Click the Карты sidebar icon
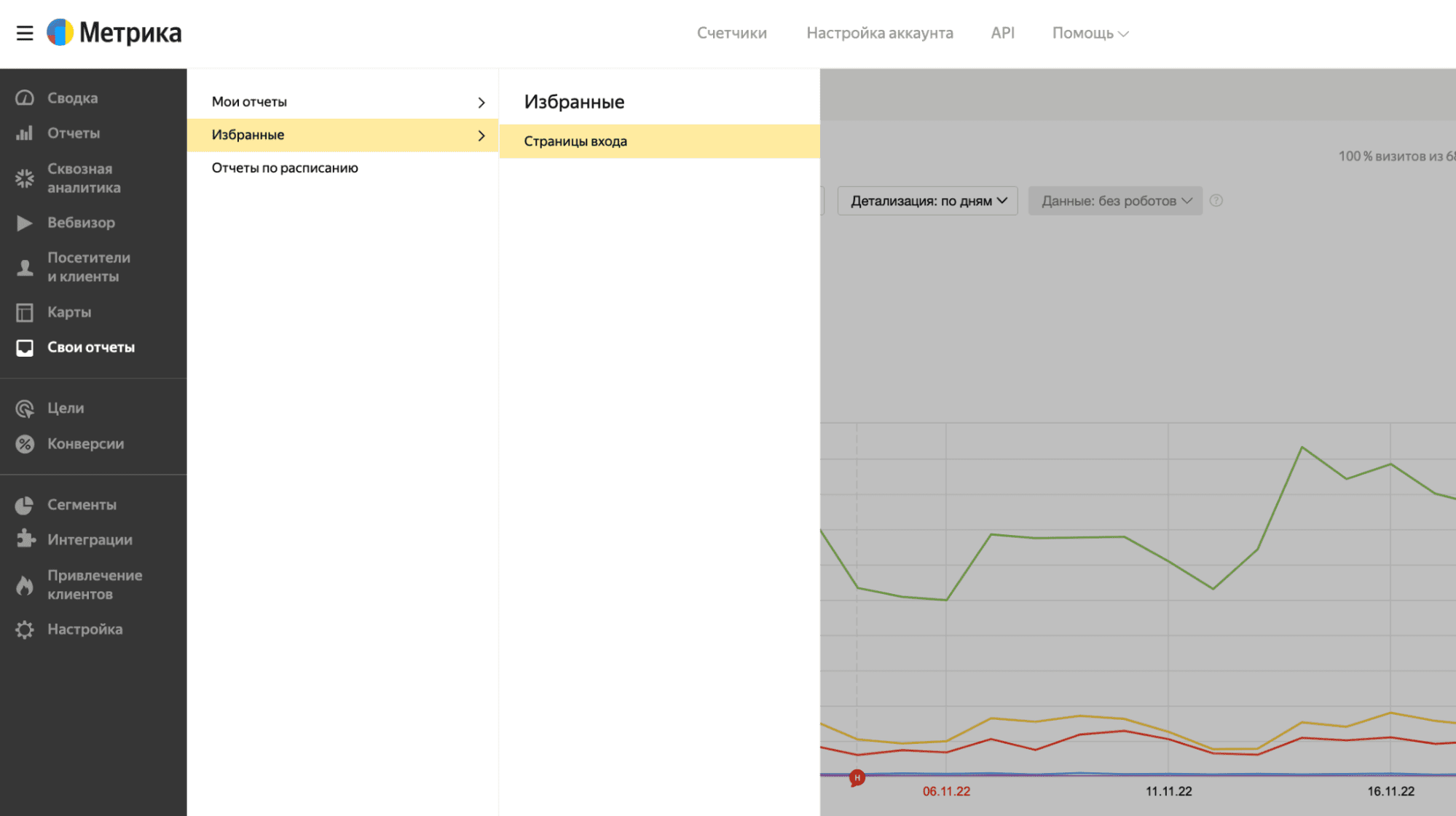Viewport: 1456px width, 816px height. [x=25, y=312]
